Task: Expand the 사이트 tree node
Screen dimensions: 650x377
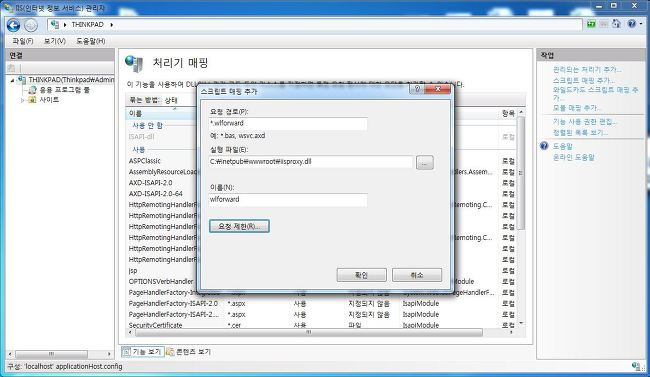Action: (x=22, y=100)
